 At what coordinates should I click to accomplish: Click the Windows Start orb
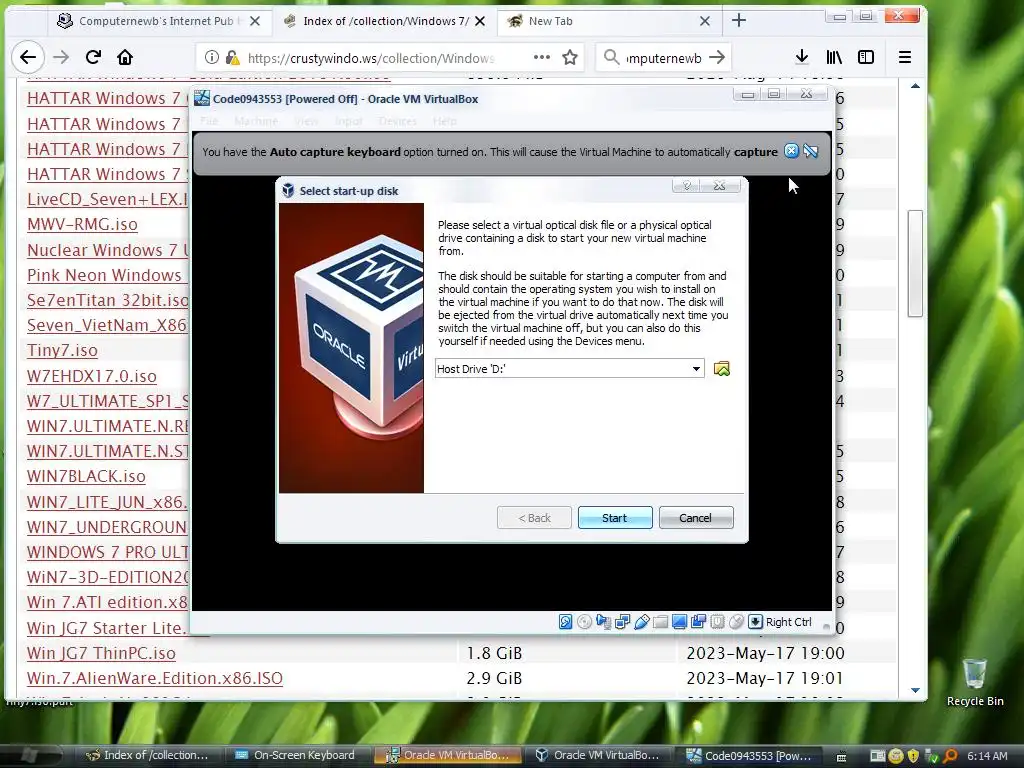[29, 756]
